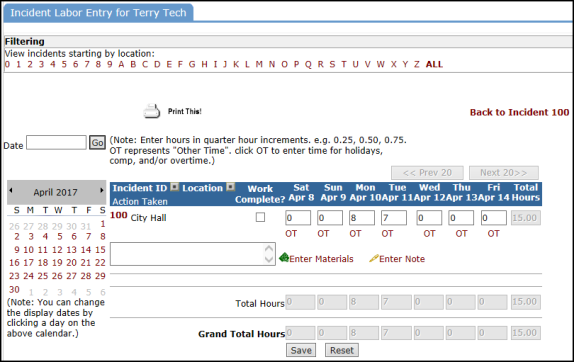This screenshot has width=574, height=362.
Task: Click OT under Sat Apr 8
Action: 291,234
